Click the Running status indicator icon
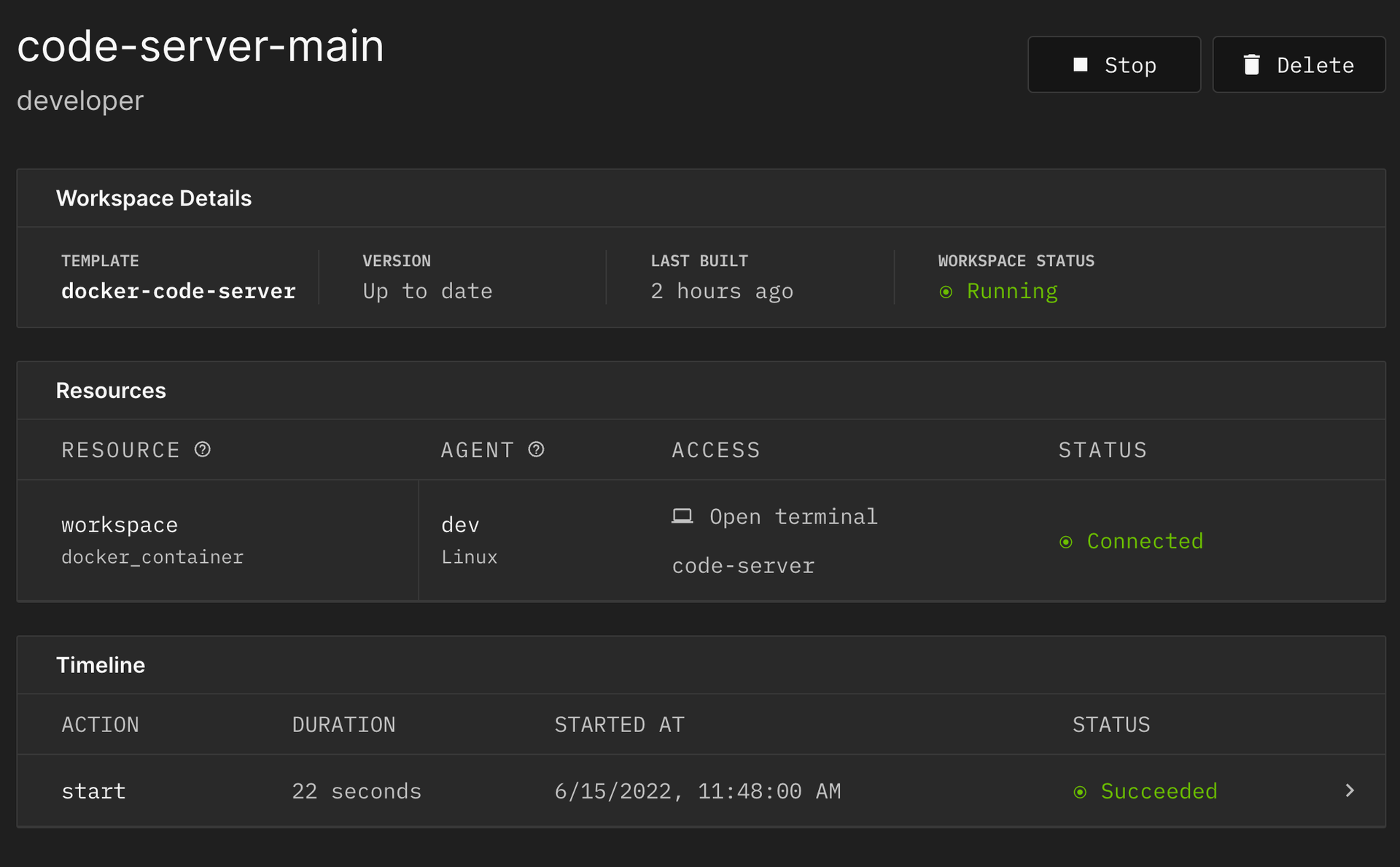The image size is (1400, 867). pyautogui.click(x=946, y=292)
